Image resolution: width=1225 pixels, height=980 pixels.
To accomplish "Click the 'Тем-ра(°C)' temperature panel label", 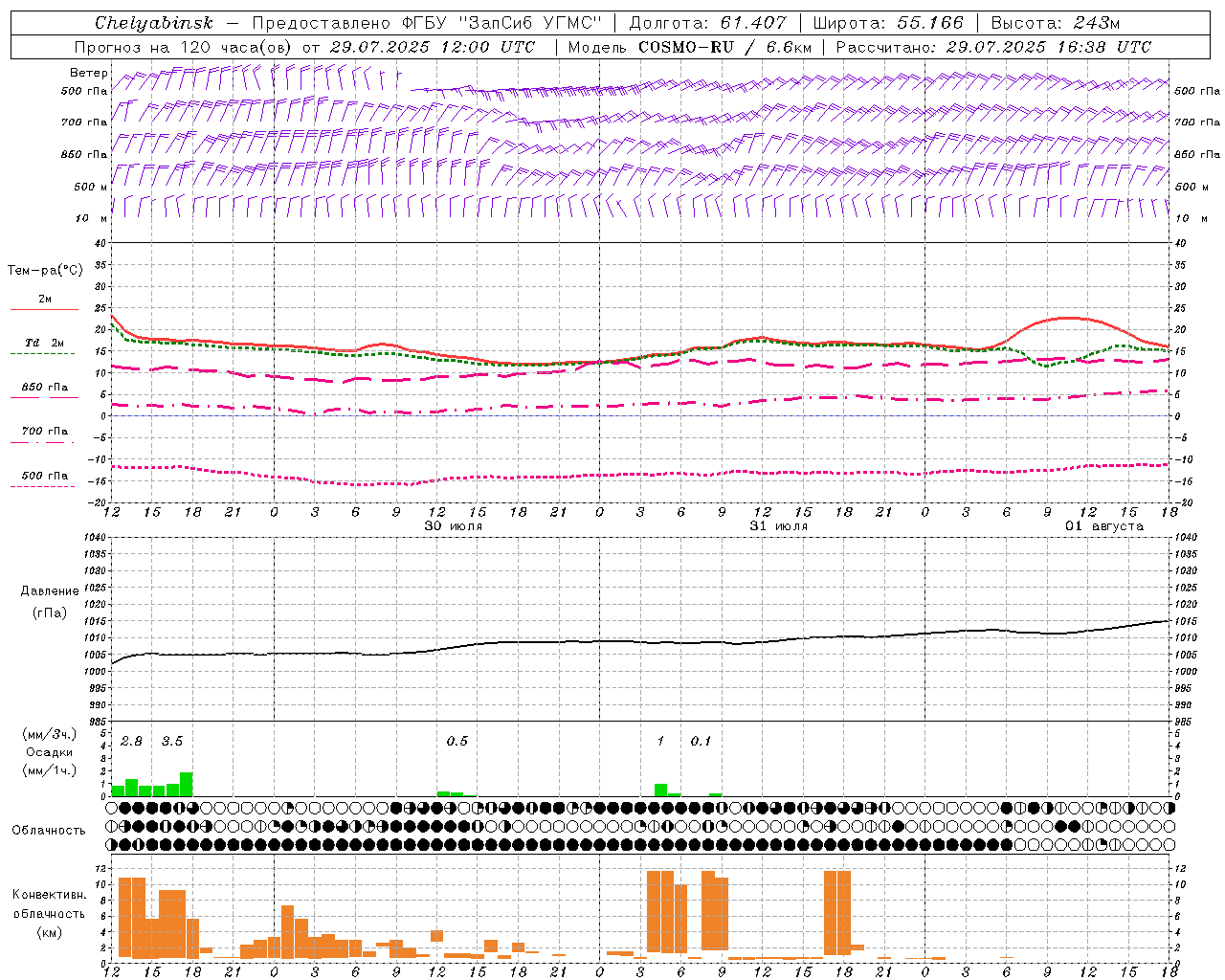I will [45, 271].
